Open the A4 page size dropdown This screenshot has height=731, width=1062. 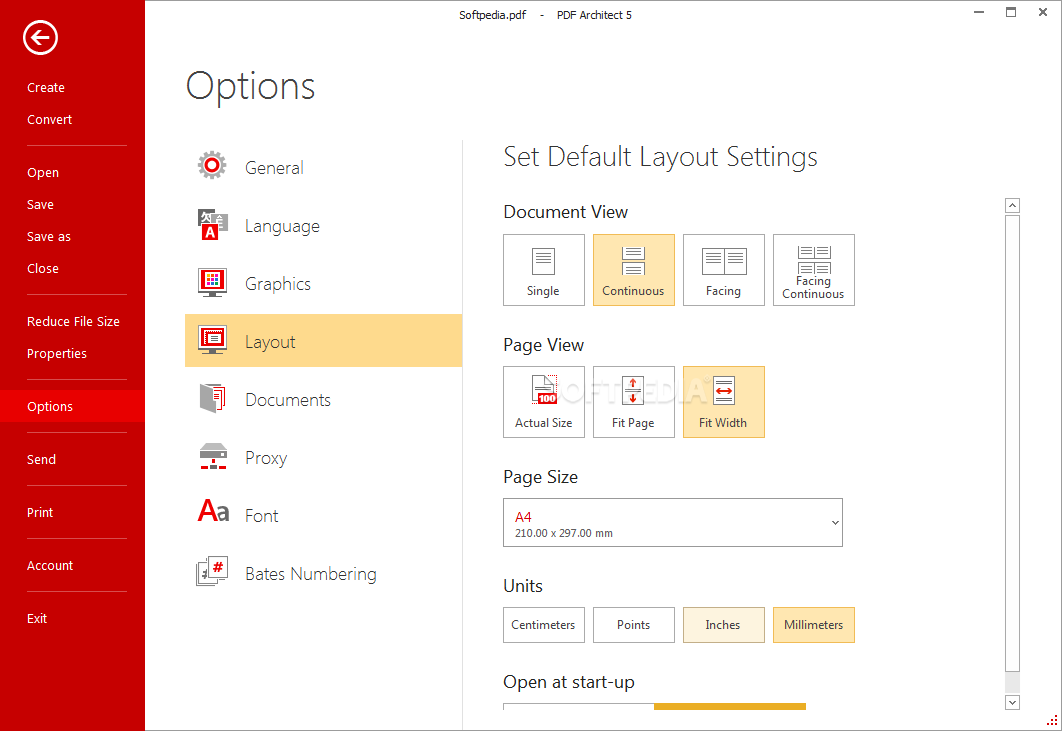pyautogui.click(x=673, y=522)
